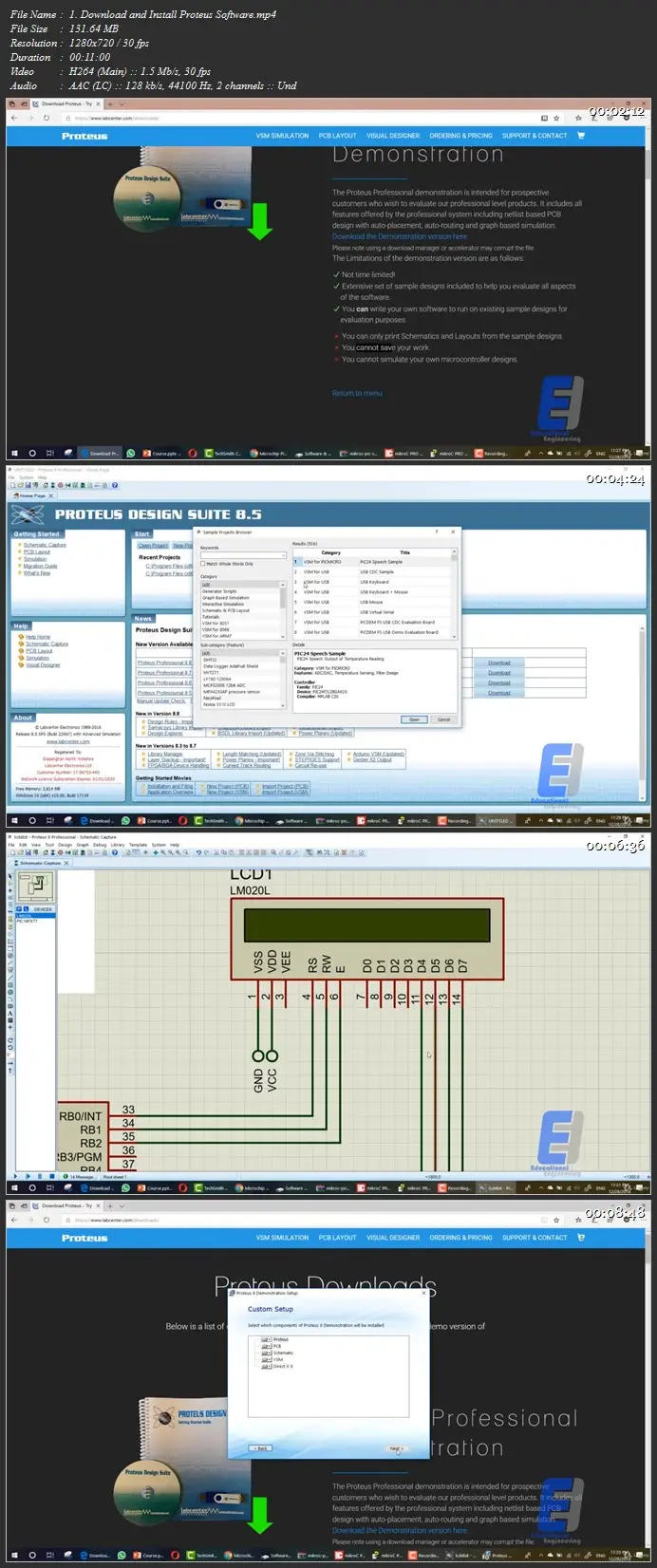Open Visual Designer link in Help panel
657x1568 pixels.
click(43, 665)
